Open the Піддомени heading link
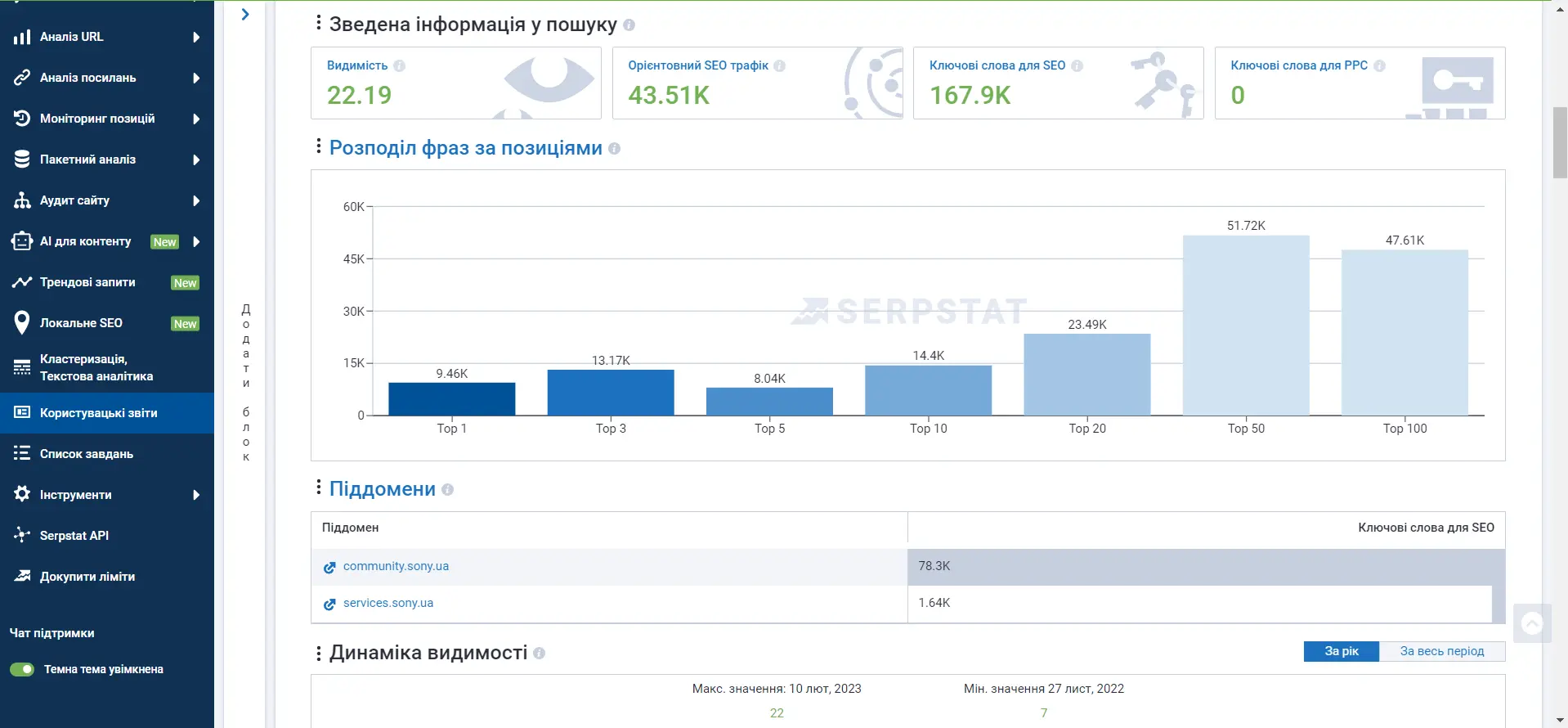Viewport: 1568px width, 728px height. pyautogui.click(x=383, y=489)
